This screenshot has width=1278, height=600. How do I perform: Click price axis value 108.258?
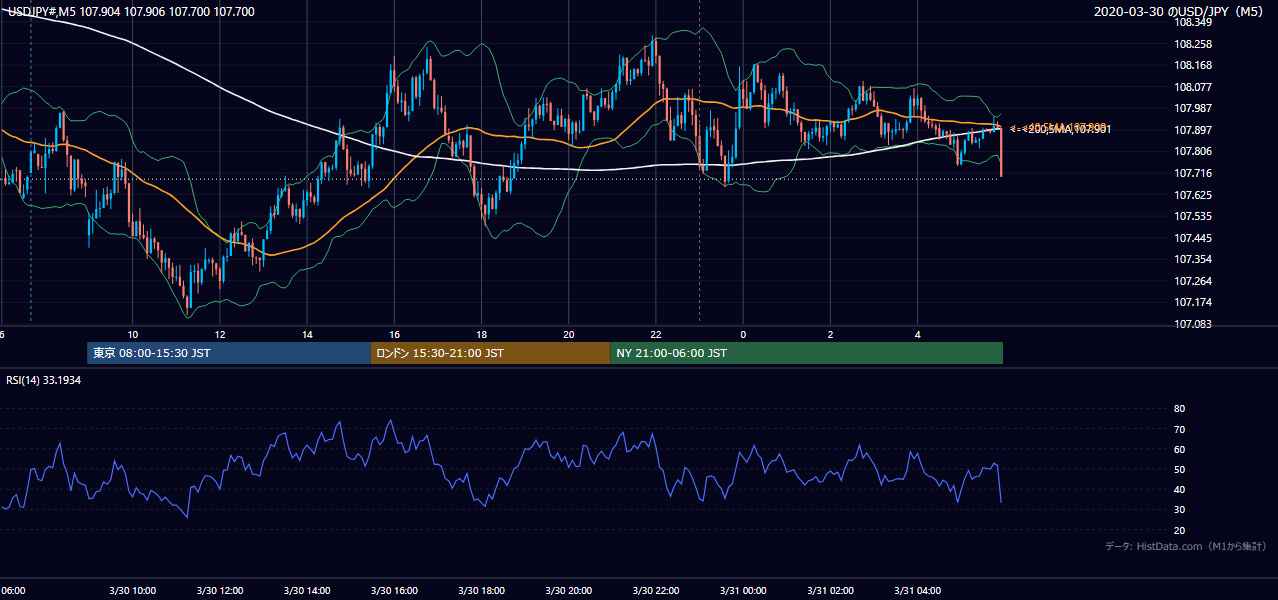click(x=1192, y=44)
